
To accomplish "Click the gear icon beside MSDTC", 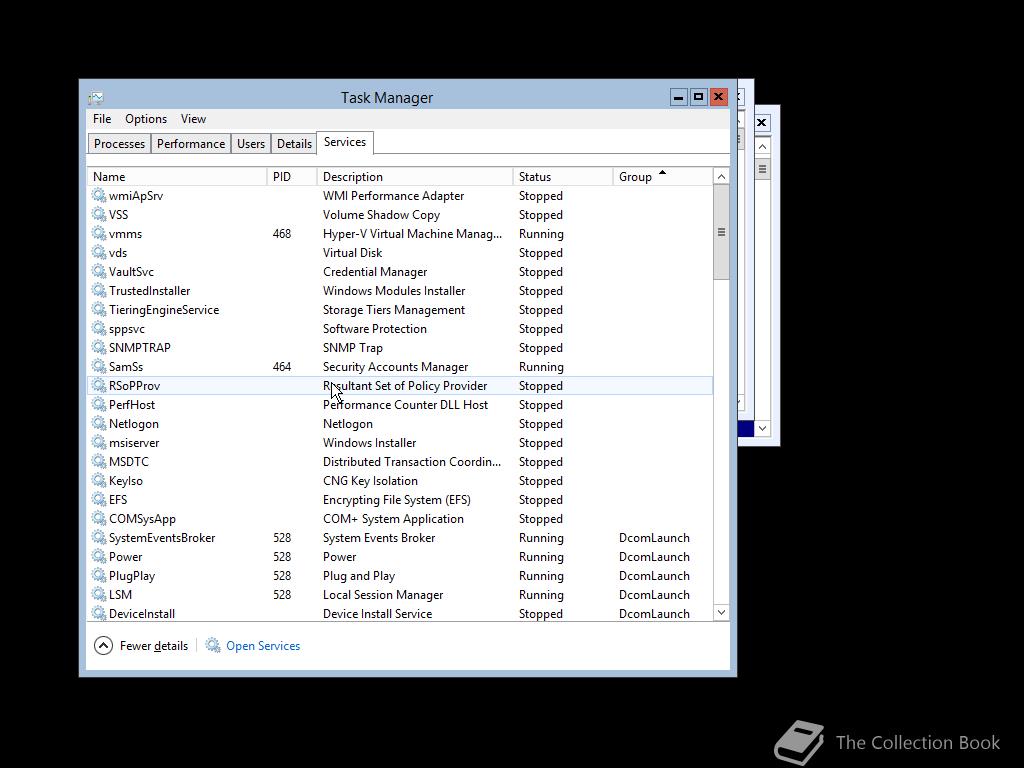I will click(x=99, y=461).
